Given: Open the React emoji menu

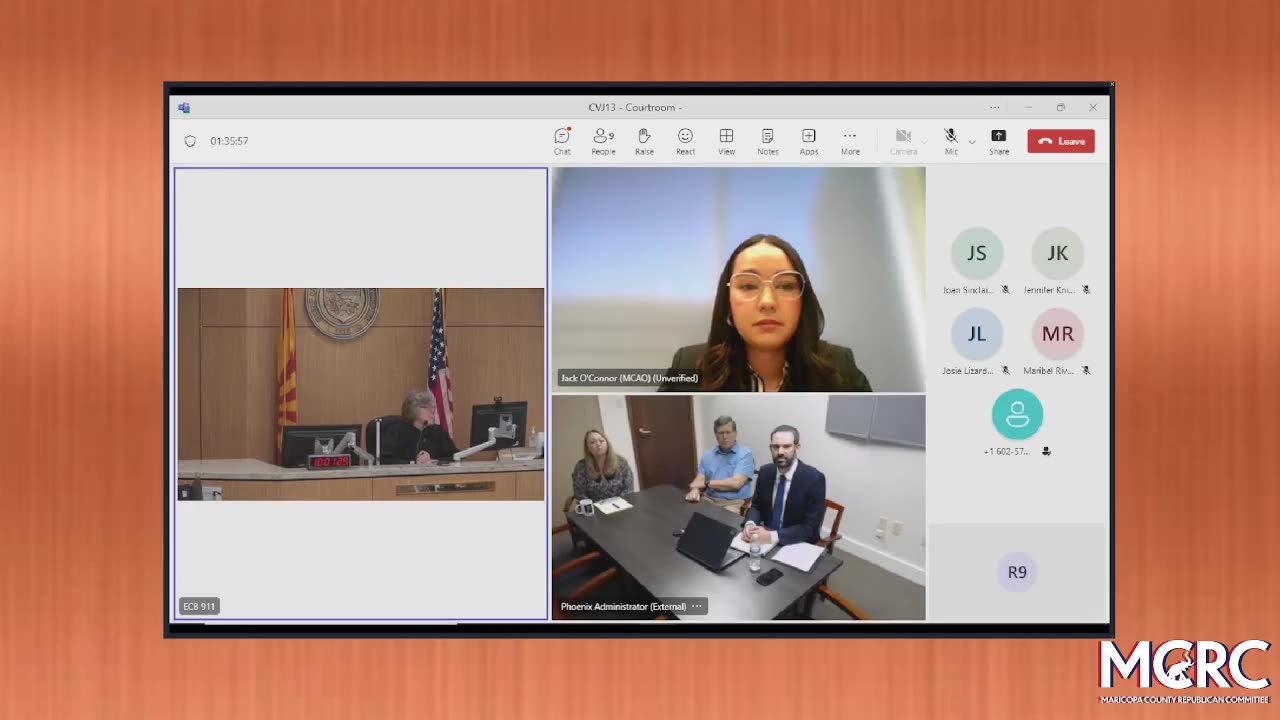Looking at the screenshot, I should point(685,141).
